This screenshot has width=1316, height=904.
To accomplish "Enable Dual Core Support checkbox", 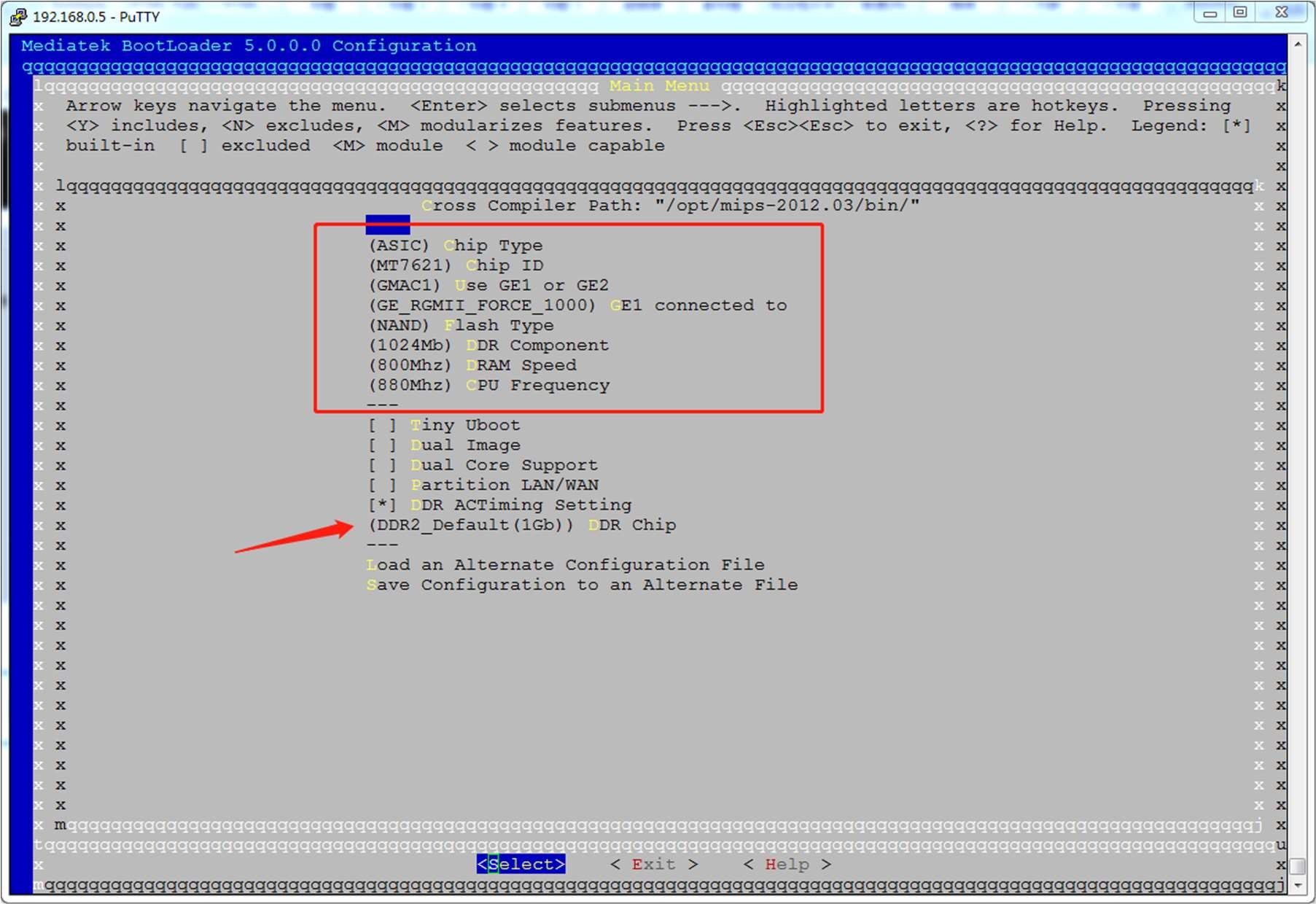I will 383,465.
